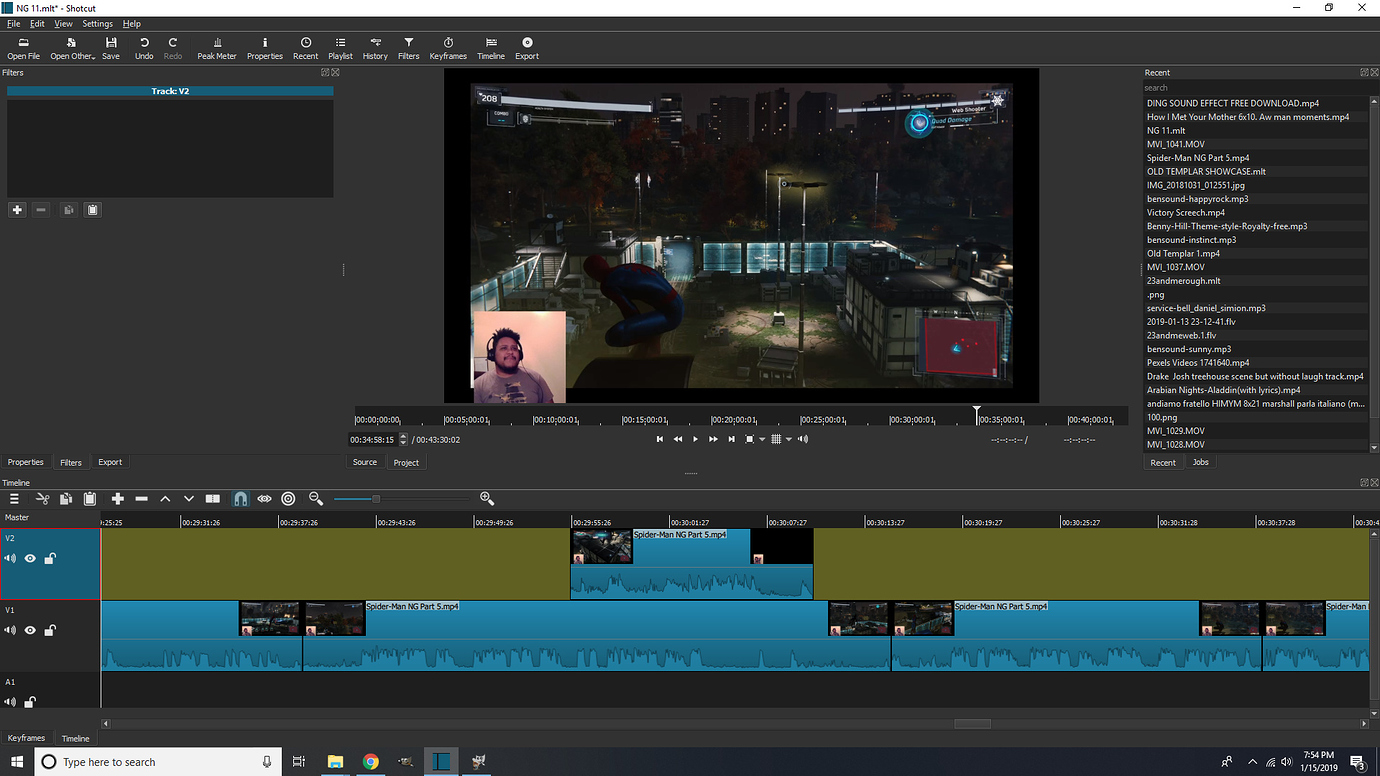This screenshot has width=1380, height=776.
Task: Switch to the Jobs tab
Action: point(1201,462)
